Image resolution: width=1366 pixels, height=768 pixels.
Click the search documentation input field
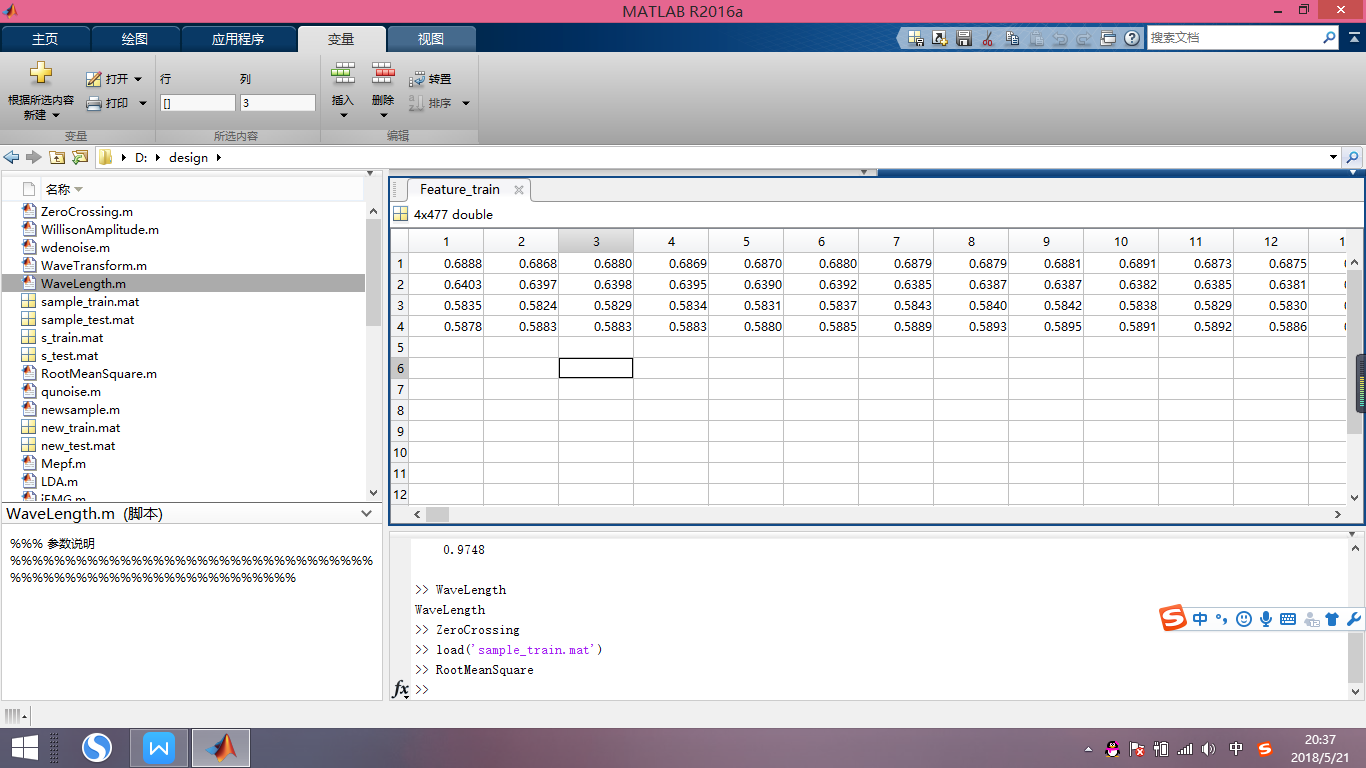1232,38
